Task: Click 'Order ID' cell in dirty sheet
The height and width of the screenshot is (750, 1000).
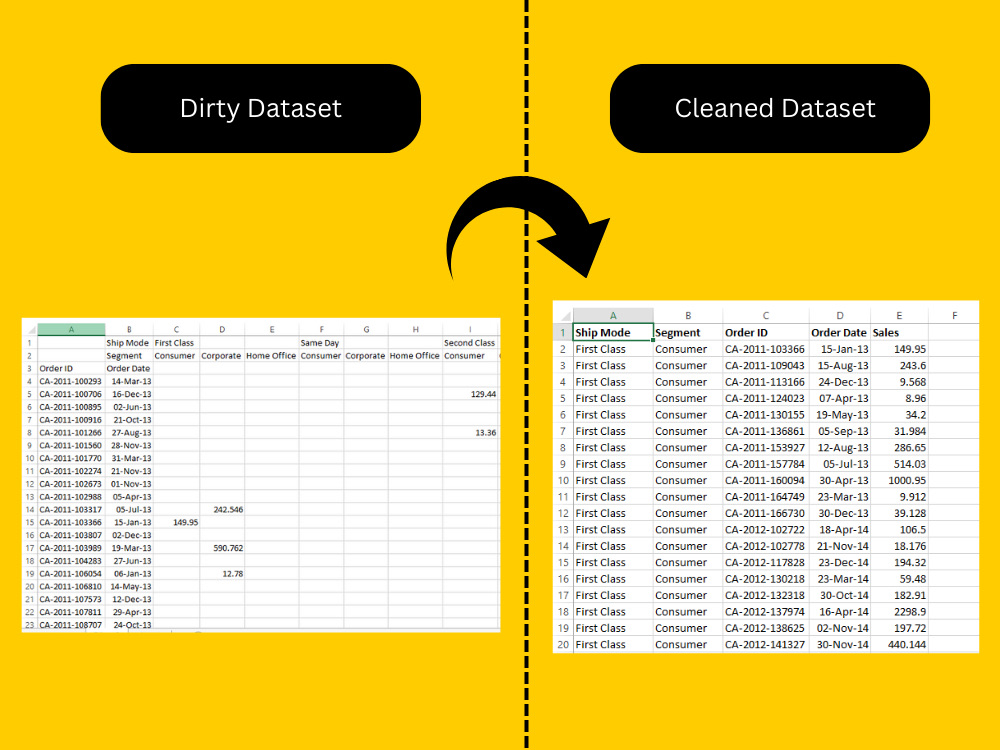Action: (71, 368)
